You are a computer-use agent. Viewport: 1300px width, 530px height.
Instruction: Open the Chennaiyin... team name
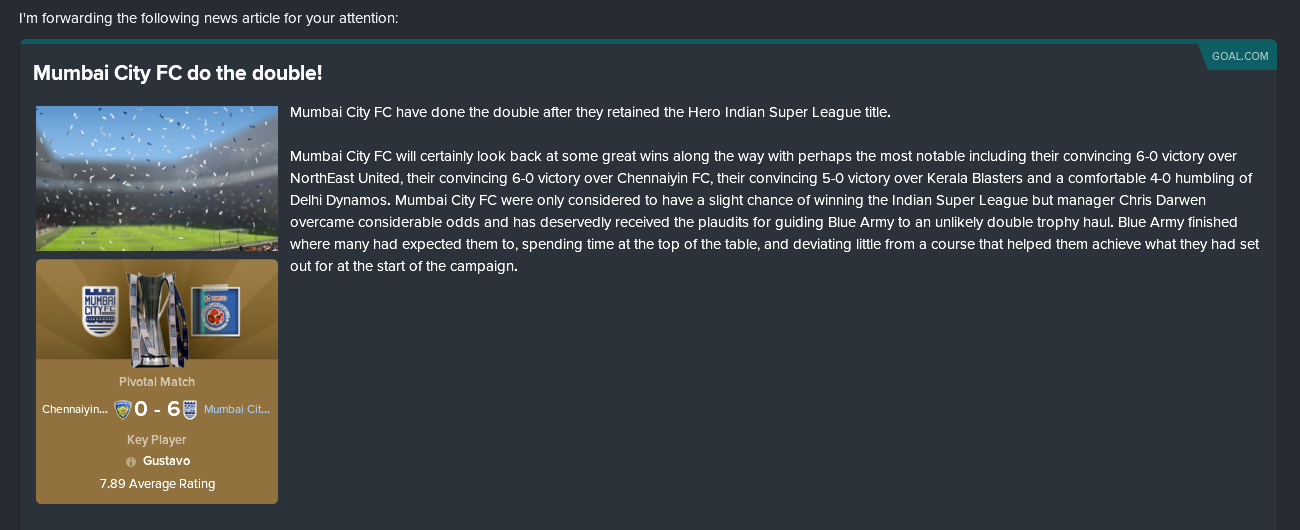tap(75, 409)
